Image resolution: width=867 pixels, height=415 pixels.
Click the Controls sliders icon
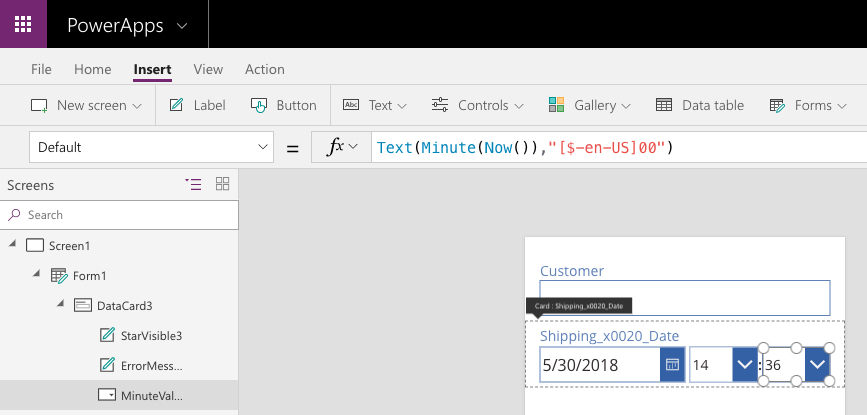click(x=440, y=104)
